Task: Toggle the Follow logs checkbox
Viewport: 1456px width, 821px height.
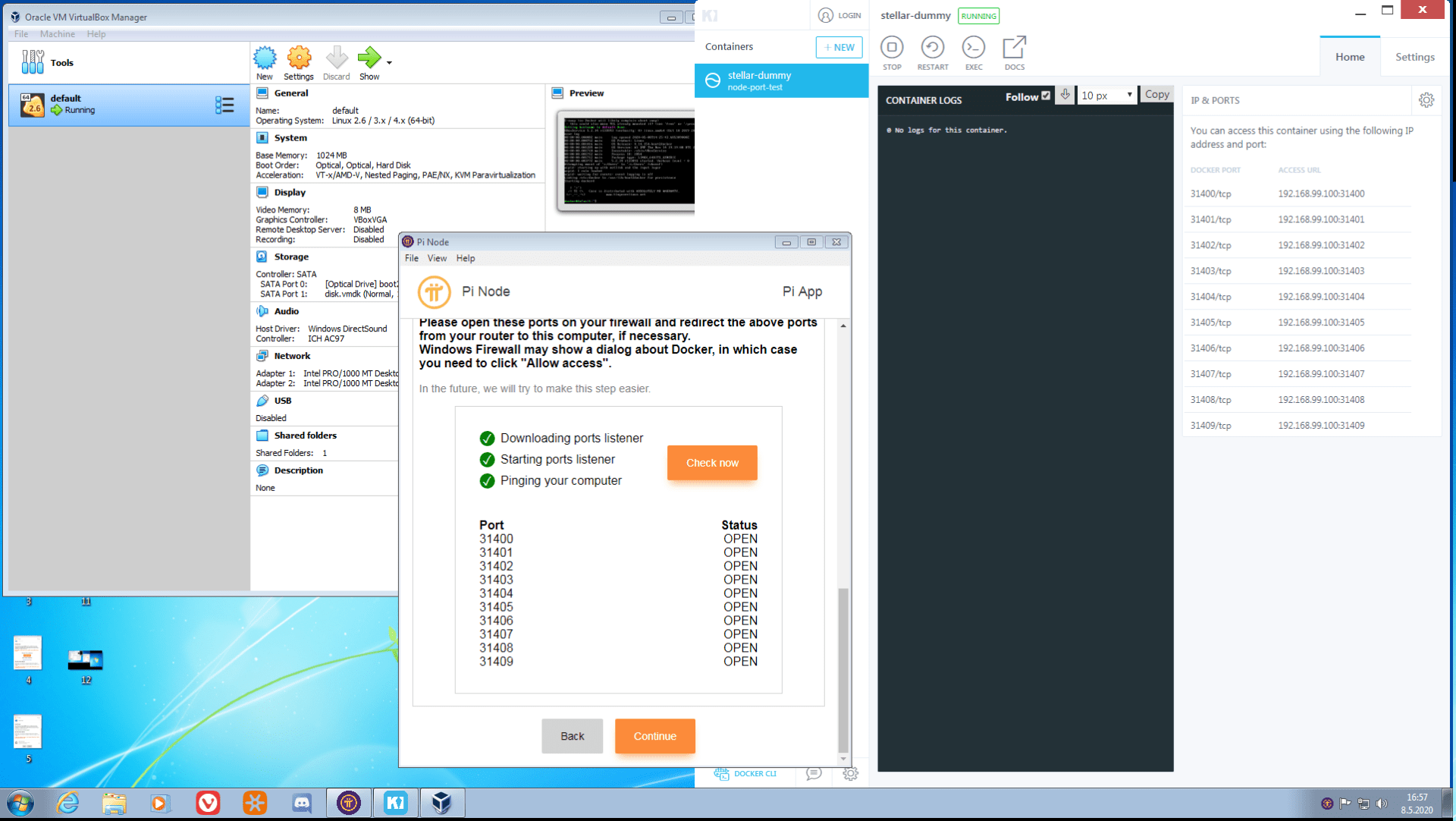Action: tap(1046, 96)
